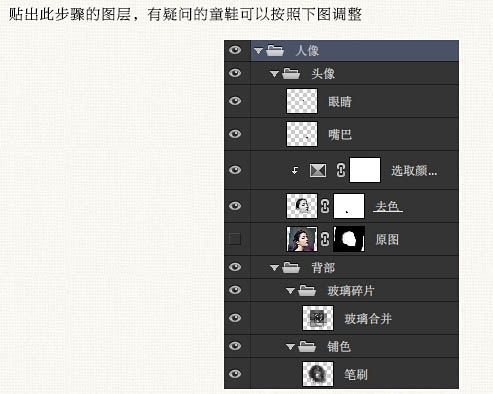Click the 背部 group folder icon
Viewport: 493px width, 394px height.
click(291, 267)
